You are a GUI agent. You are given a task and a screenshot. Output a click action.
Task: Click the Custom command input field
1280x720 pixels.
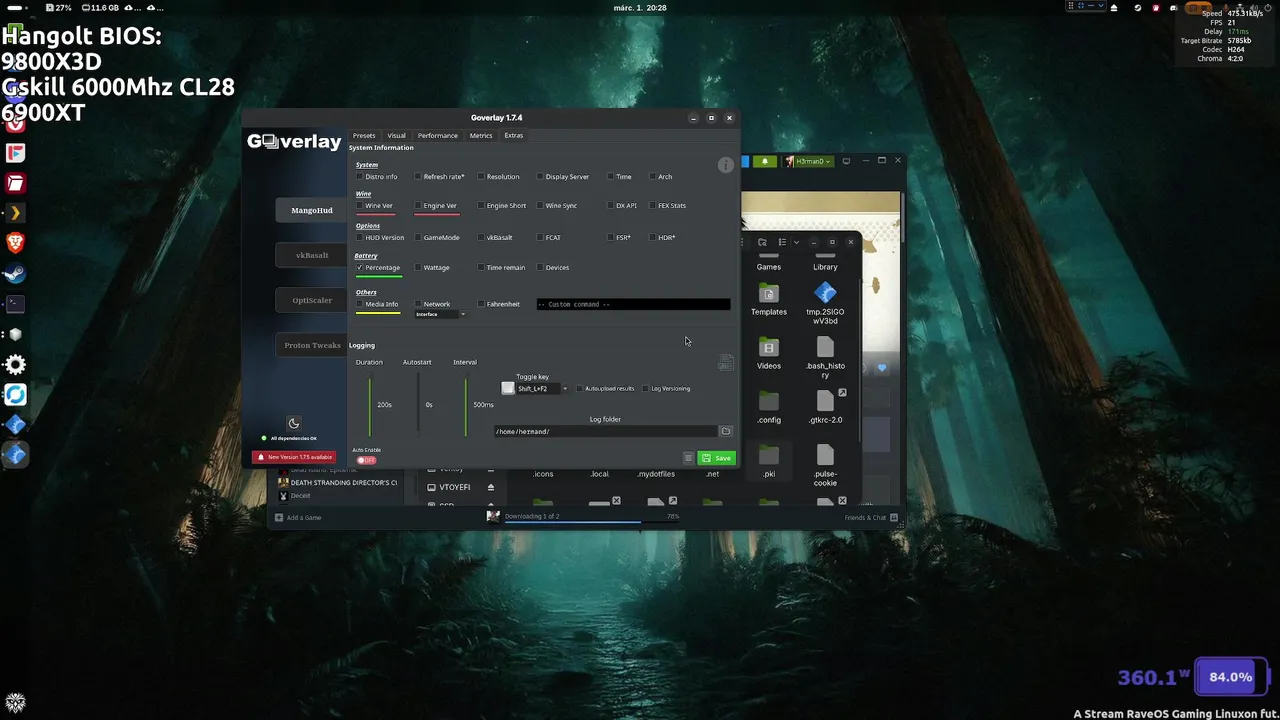coord(633,304)
